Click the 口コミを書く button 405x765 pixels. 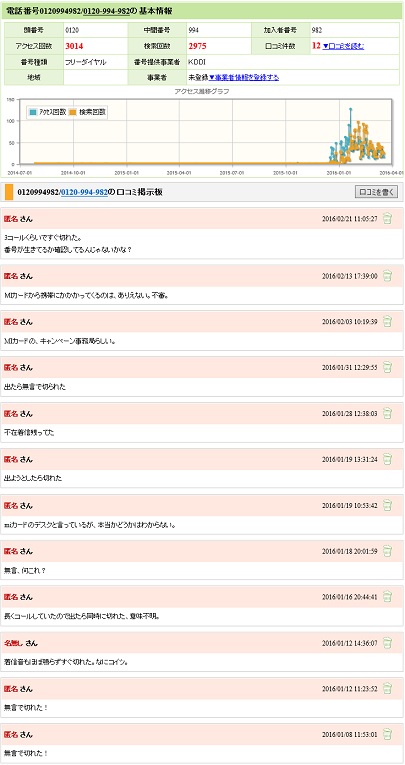point(376,192)
